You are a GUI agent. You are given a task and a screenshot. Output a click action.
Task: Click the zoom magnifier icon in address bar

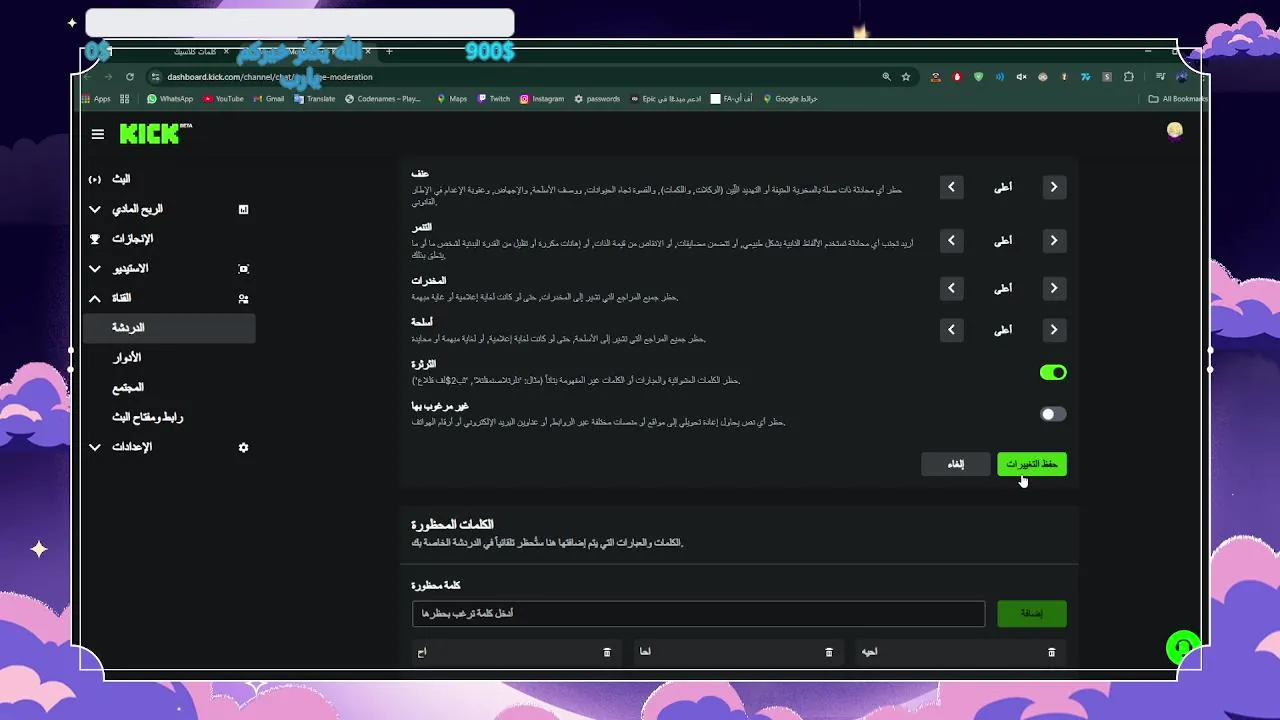[x=886, y=77]
